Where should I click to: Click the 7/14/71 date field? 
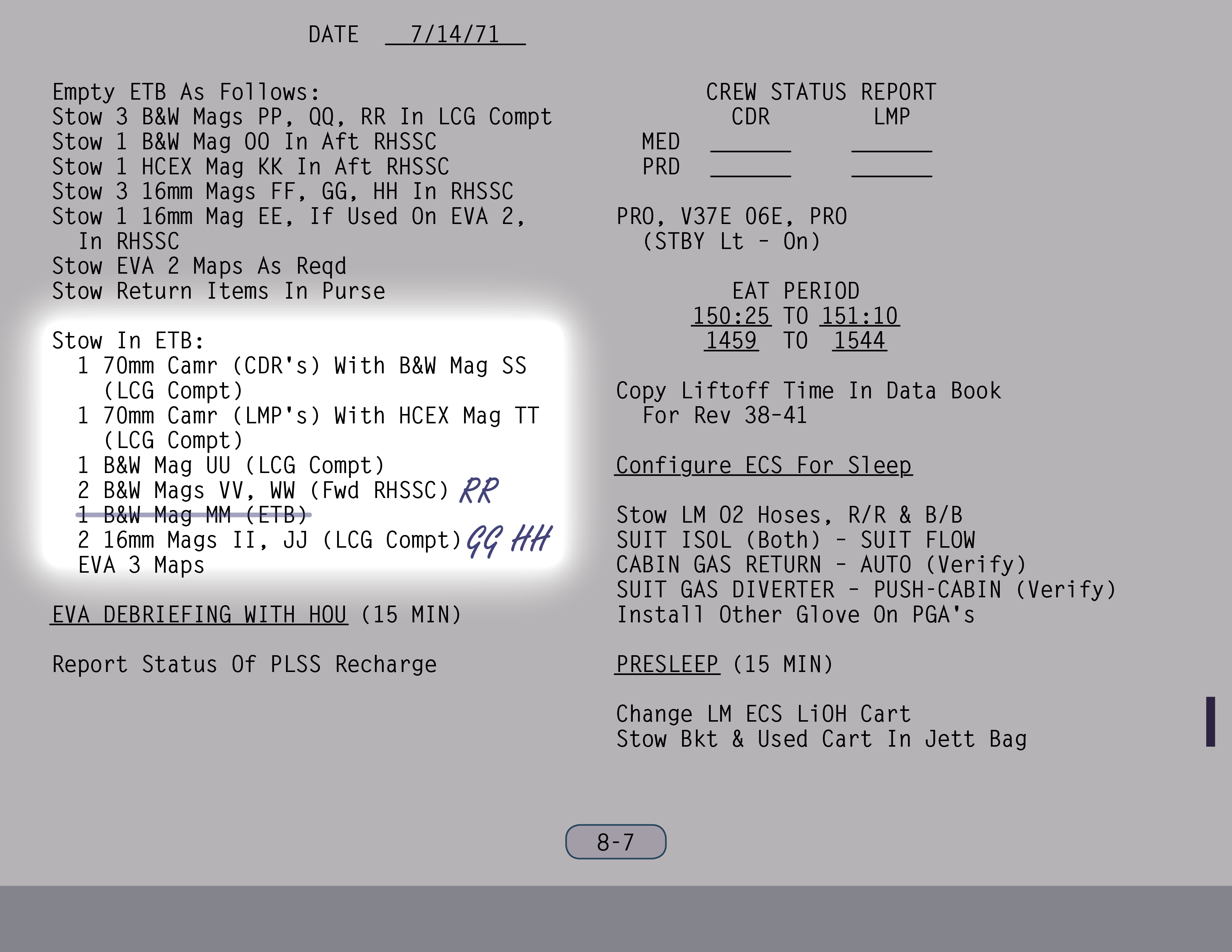click(455, 34)
